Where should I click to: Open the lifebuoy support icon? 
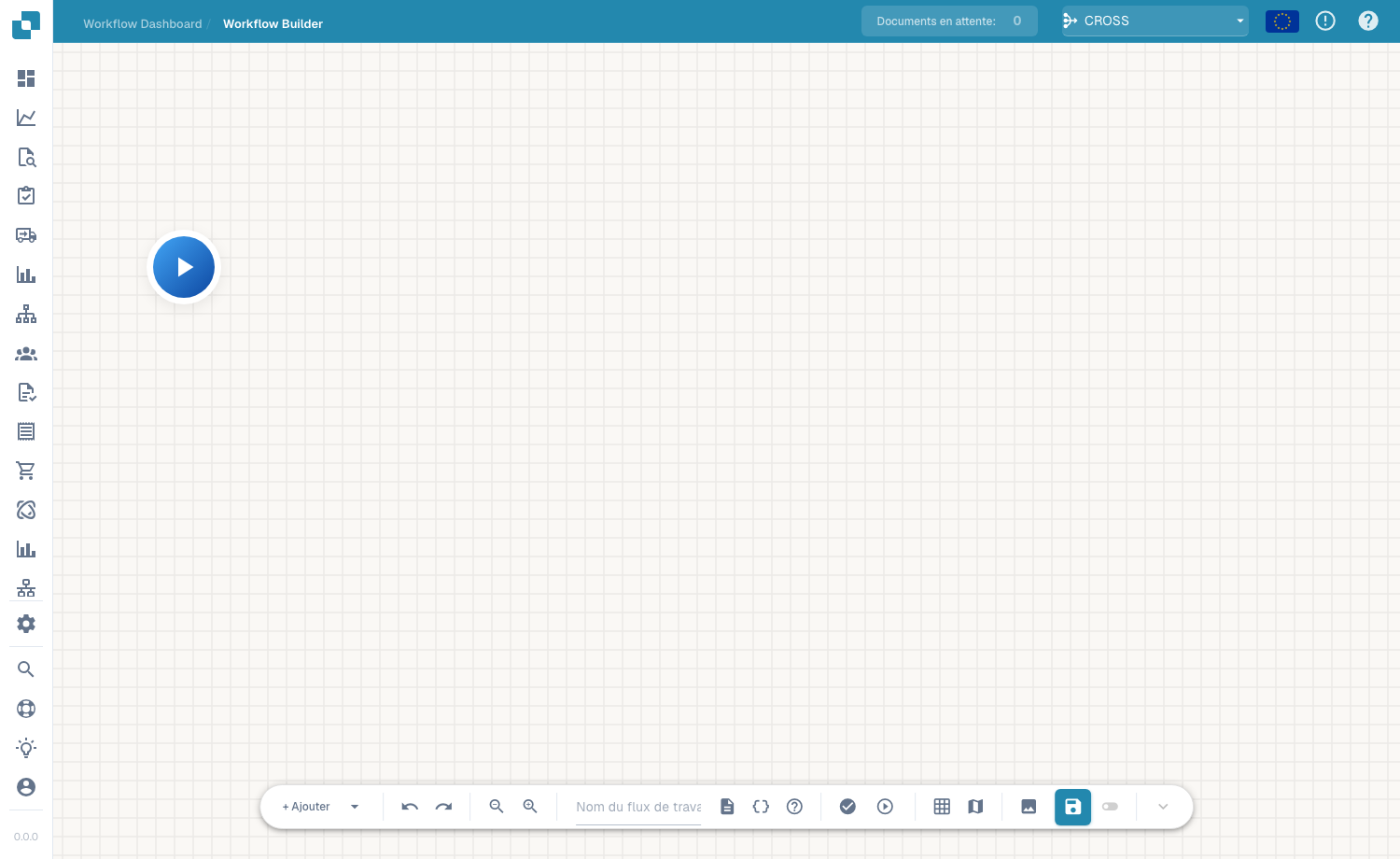tap(26, 709)
